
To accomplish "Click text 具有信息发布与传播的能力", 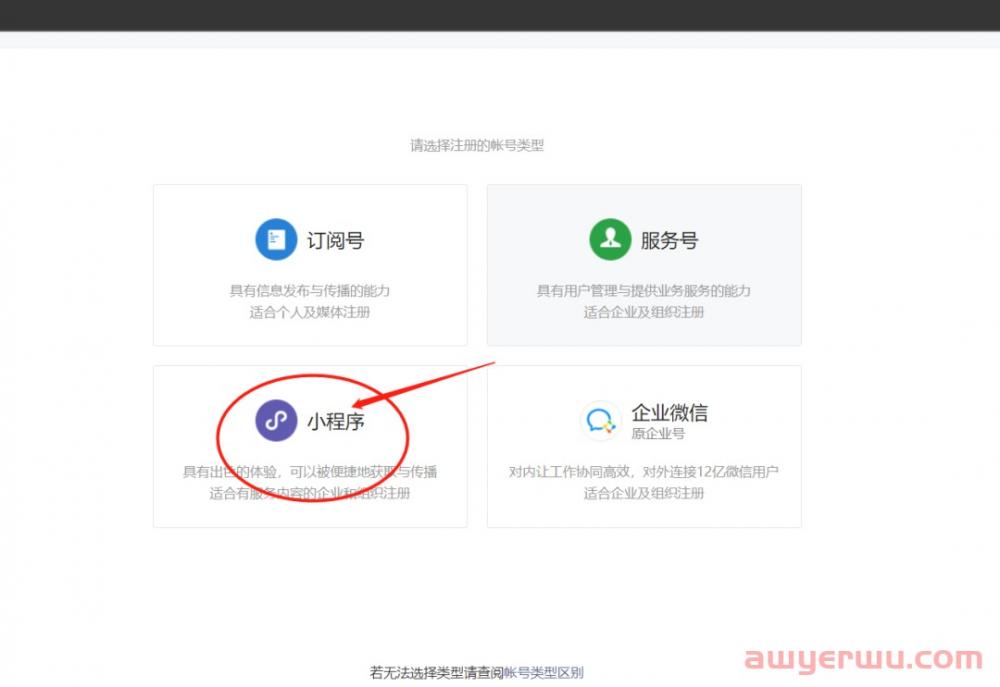I will click(x=310, y=291).
